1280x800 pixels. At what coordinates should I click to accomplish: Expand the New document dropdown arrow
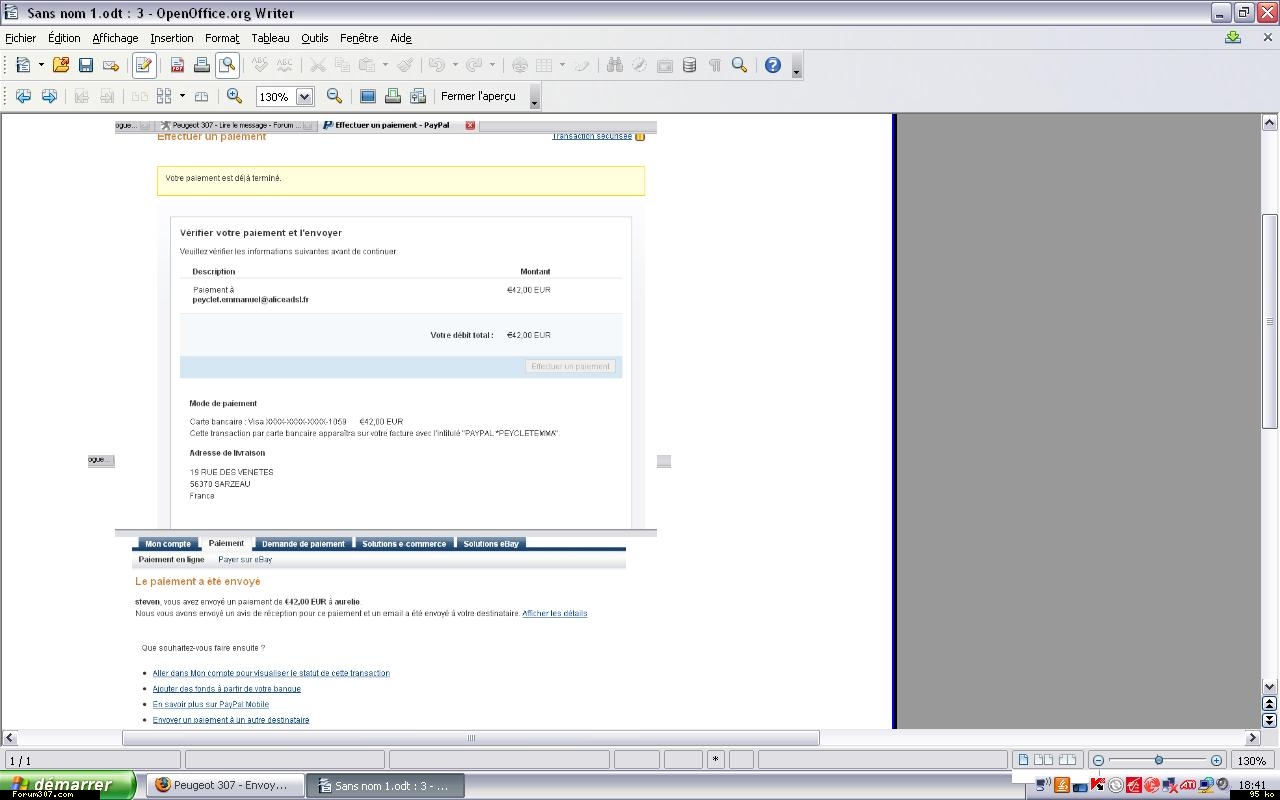click(x=41, y=65)
